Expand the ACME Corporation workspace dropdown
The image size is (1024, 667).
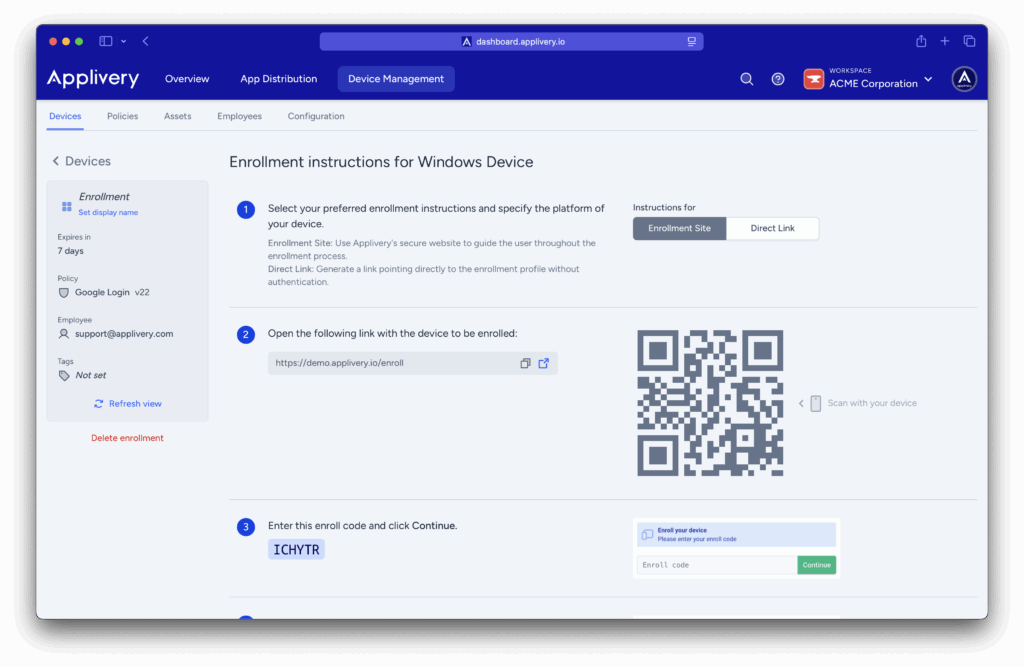click(x=928, y=80)
